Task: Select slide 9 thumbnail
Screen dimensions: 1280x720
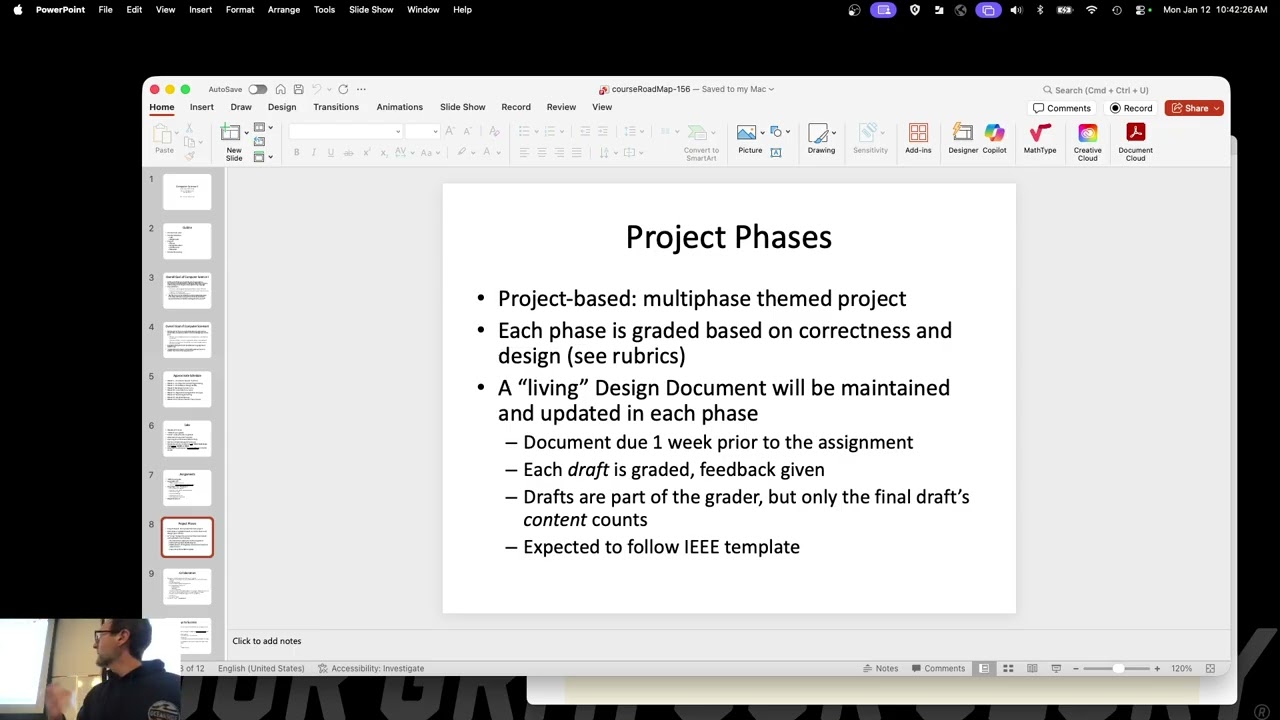Action: pyautogui.click(x=187, y=586)
